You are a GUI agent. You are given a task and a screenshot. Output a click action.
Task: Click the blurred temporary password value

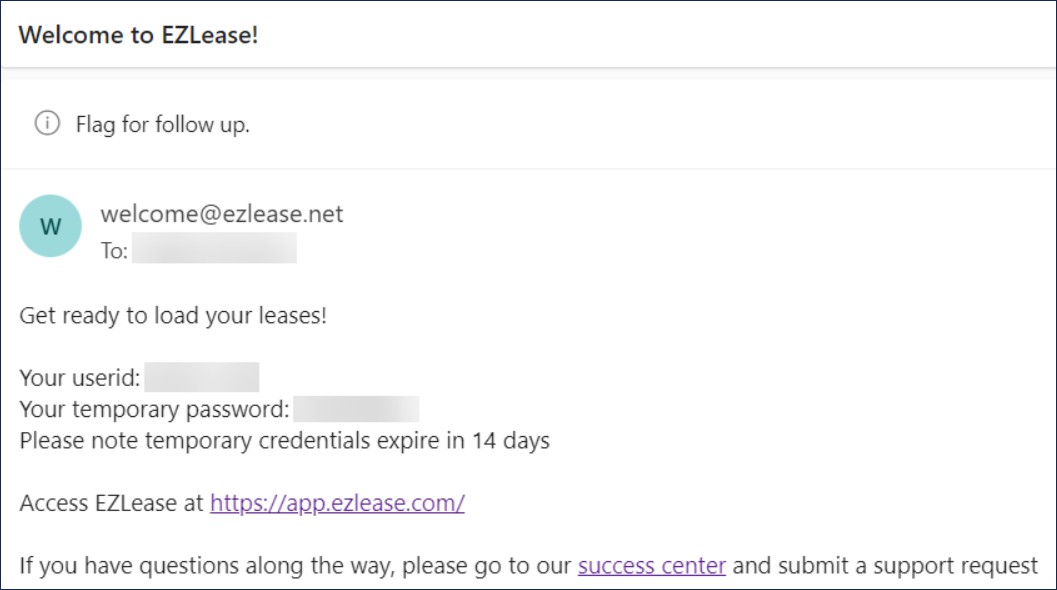356,409
